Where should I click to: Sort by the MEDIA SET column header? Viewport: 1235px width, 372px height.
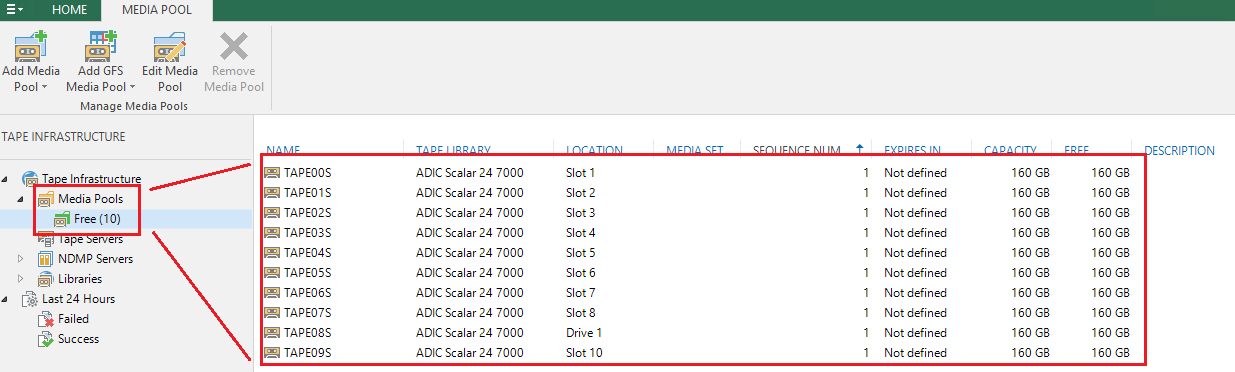pos(695,151)
